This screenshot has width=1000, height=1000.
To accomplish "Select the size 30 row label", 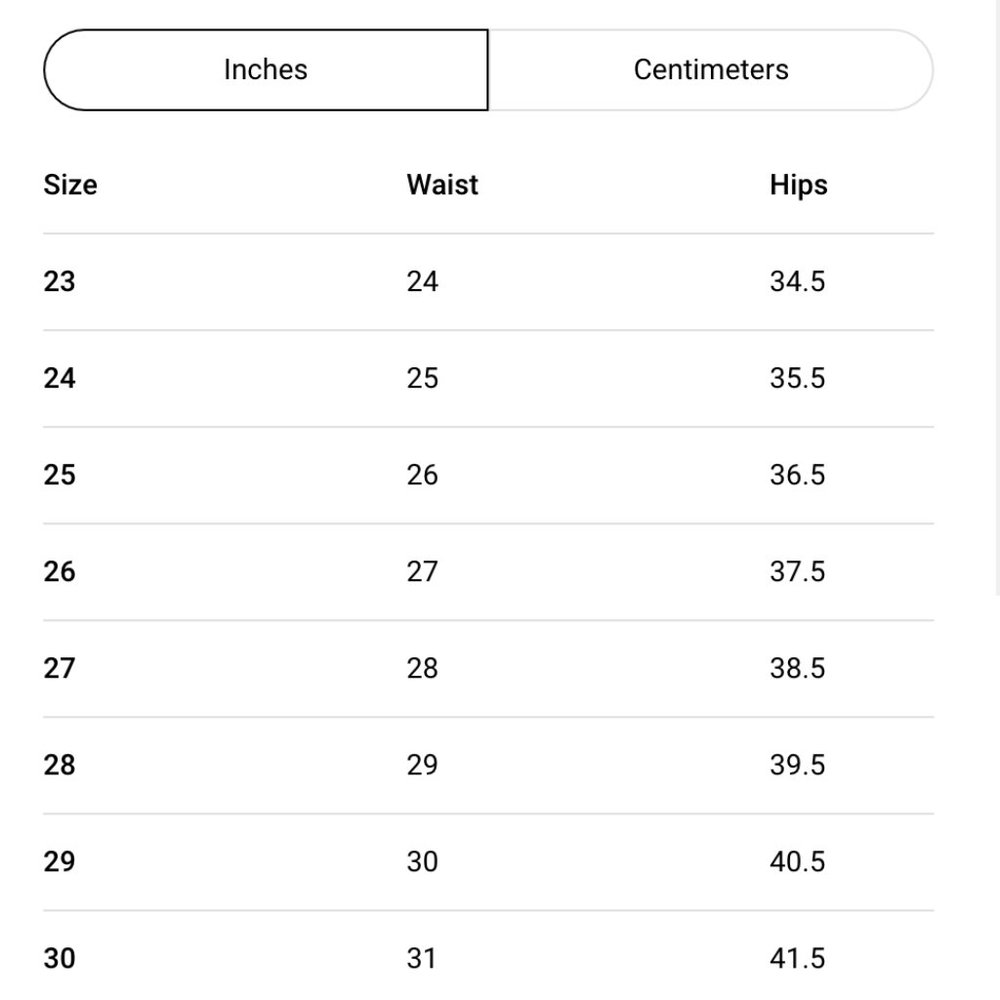I will (x=59, y=959).
